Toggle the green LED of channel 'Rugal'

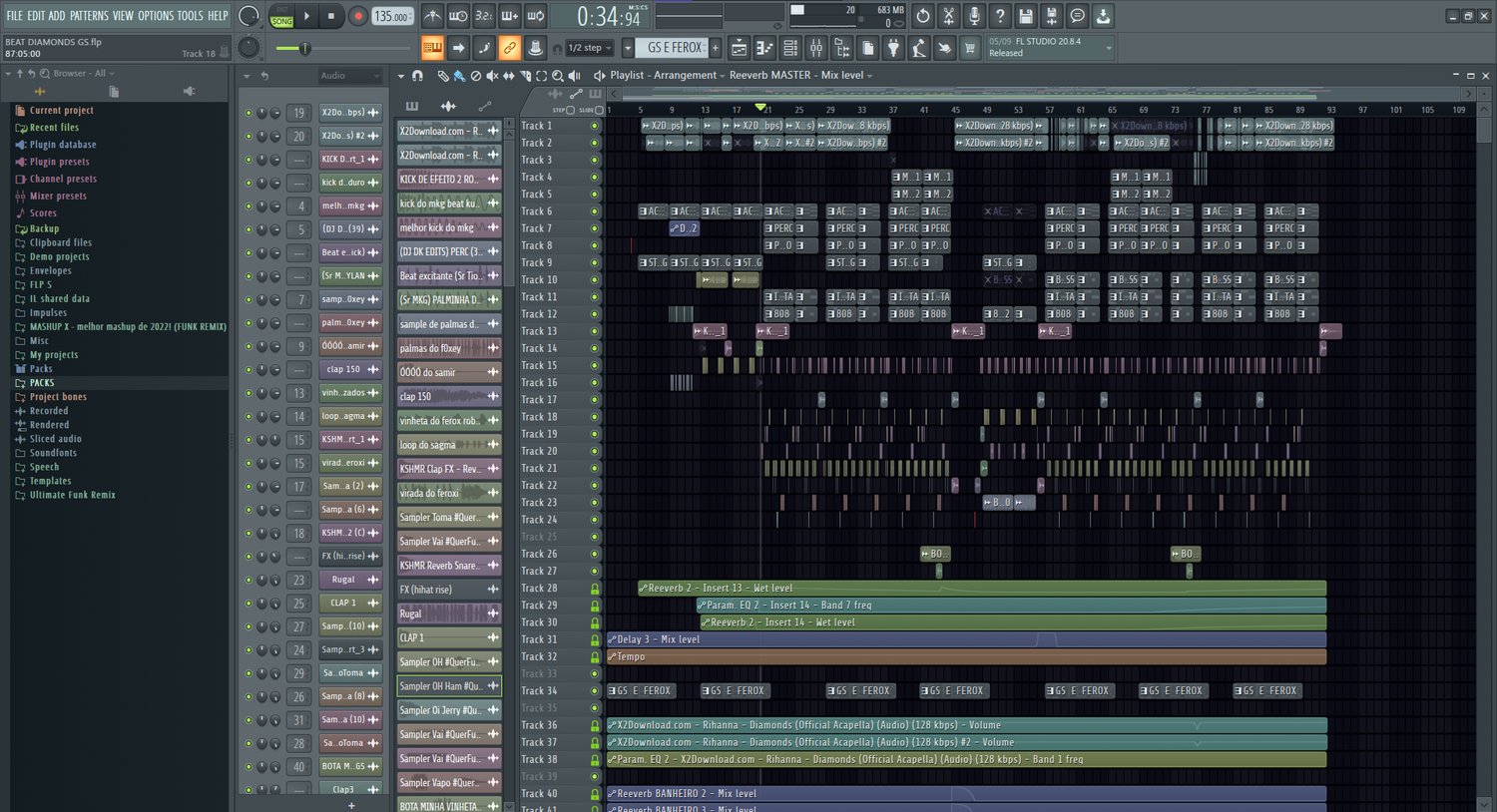pos(249,580)
